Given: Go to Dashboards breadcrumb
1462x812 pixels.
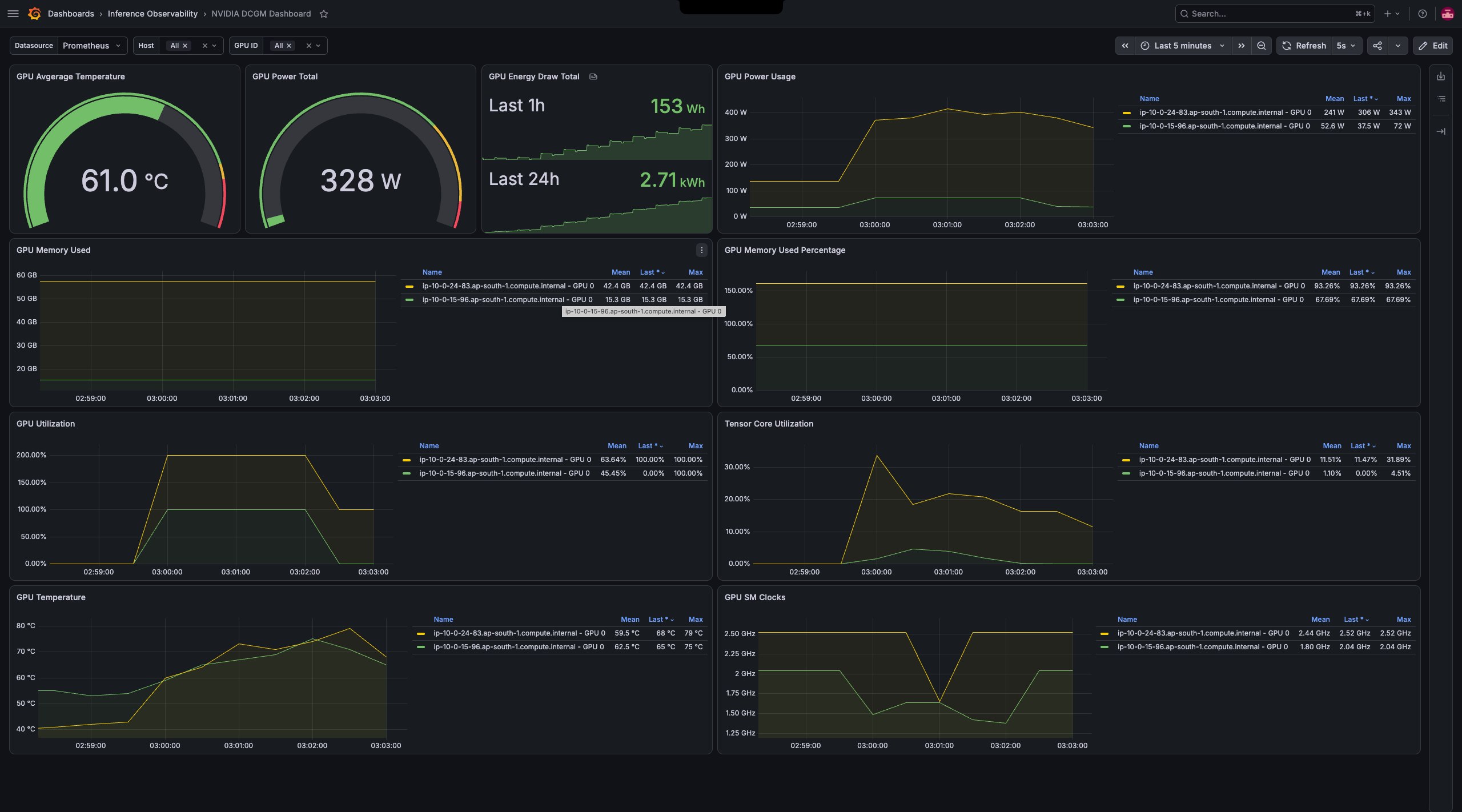Looking at the screenshot, I should click(71, 14).
